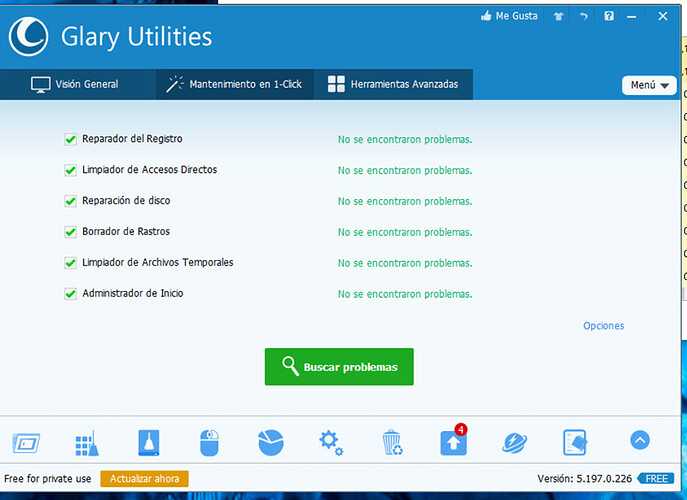This screenshot has width=687, height=500.
Task: Open software update icon with badge 4
Action: [x=453, y=440]
